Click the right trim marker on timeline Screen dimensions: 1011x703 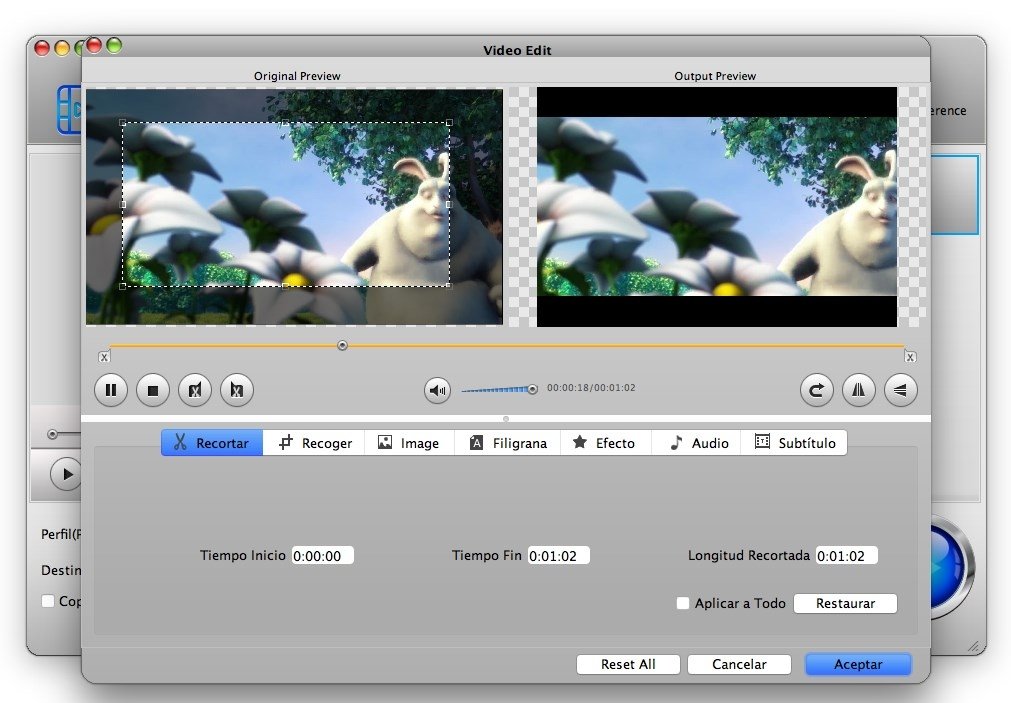tap(910, 357)
